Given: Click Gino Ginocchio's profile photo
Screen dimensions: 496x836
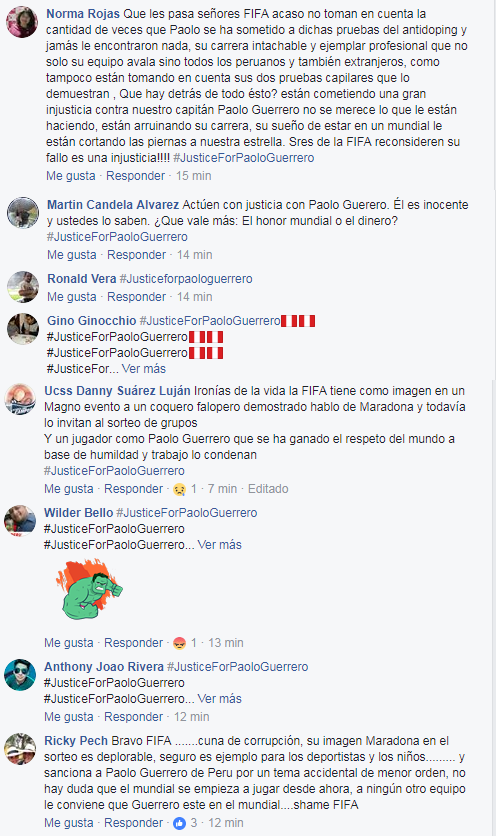Looking at the screenshot, I should pyautogui.click(x=23, y=329).
